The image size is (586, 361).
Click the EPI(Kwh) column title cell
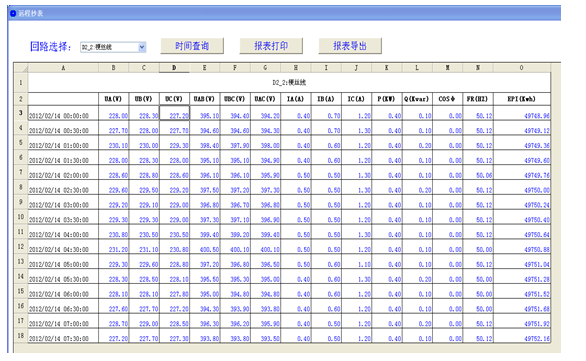click(522, 99)
